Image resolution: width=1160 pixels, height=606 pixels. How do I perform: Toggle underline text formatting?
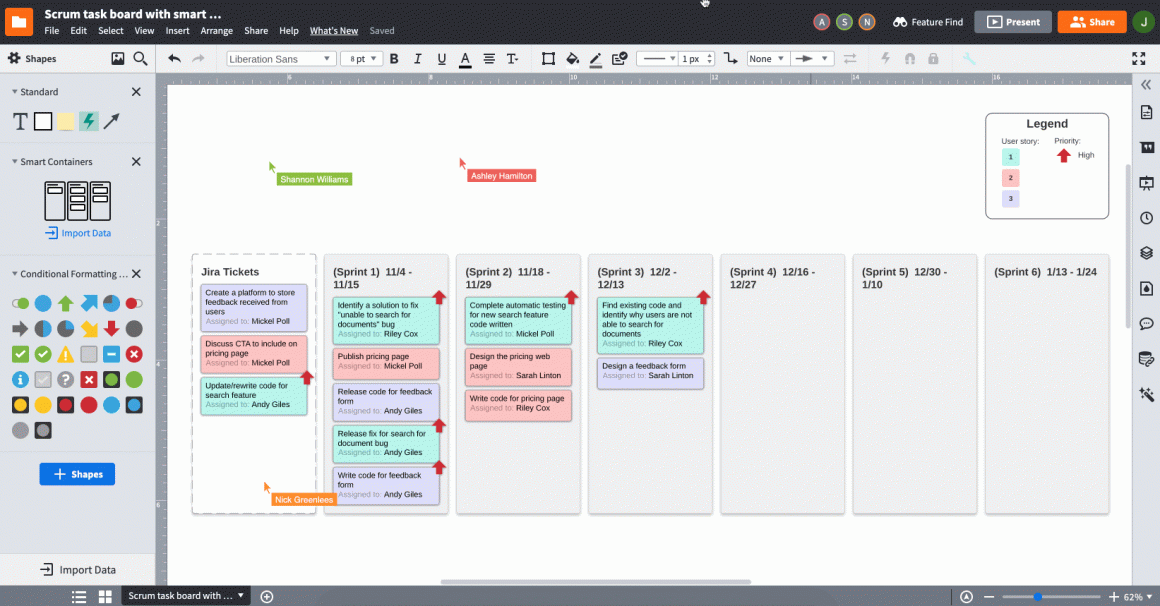[x=441, y=59]
